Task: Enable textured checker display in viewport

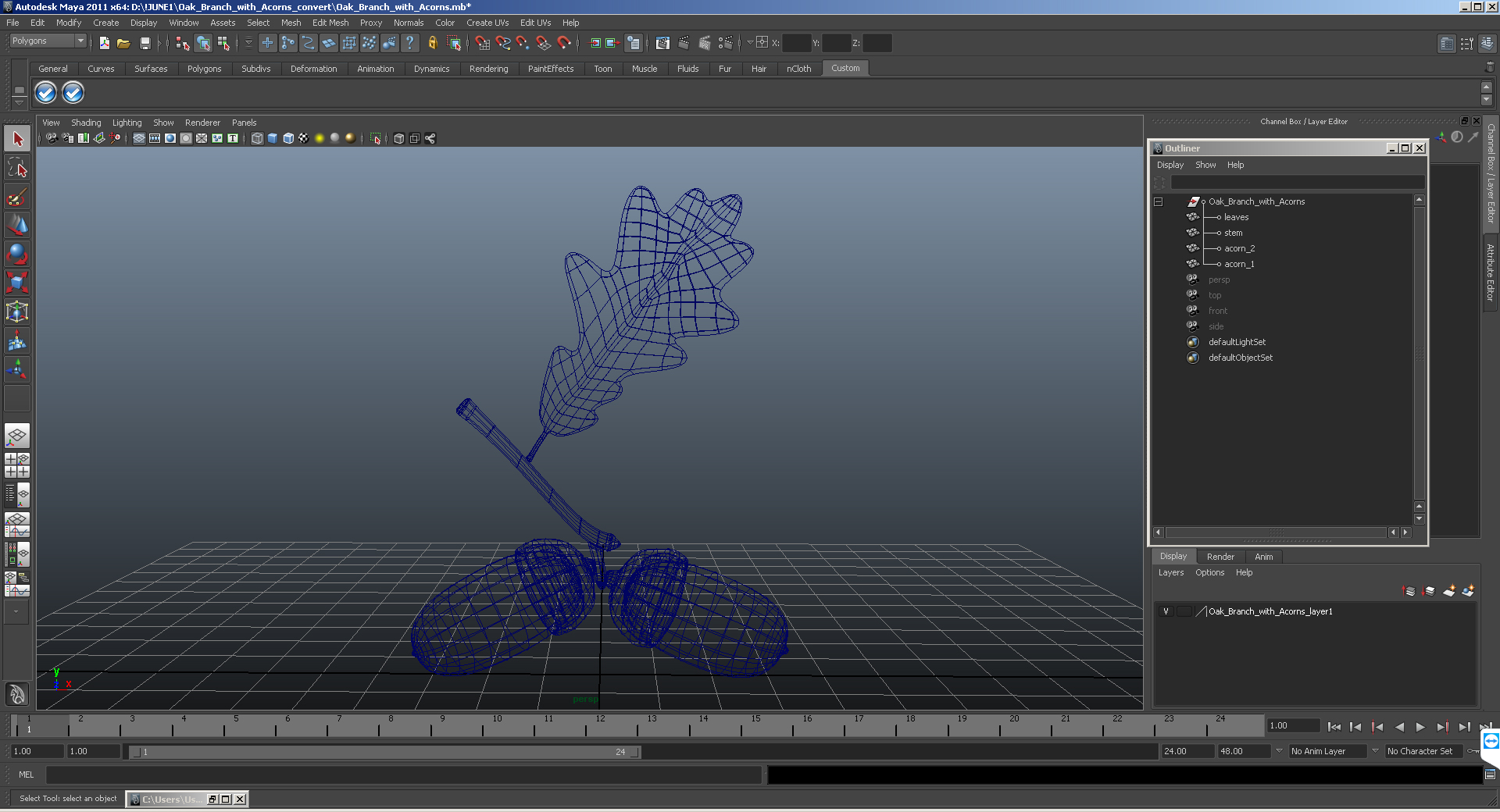Action: 304,138
